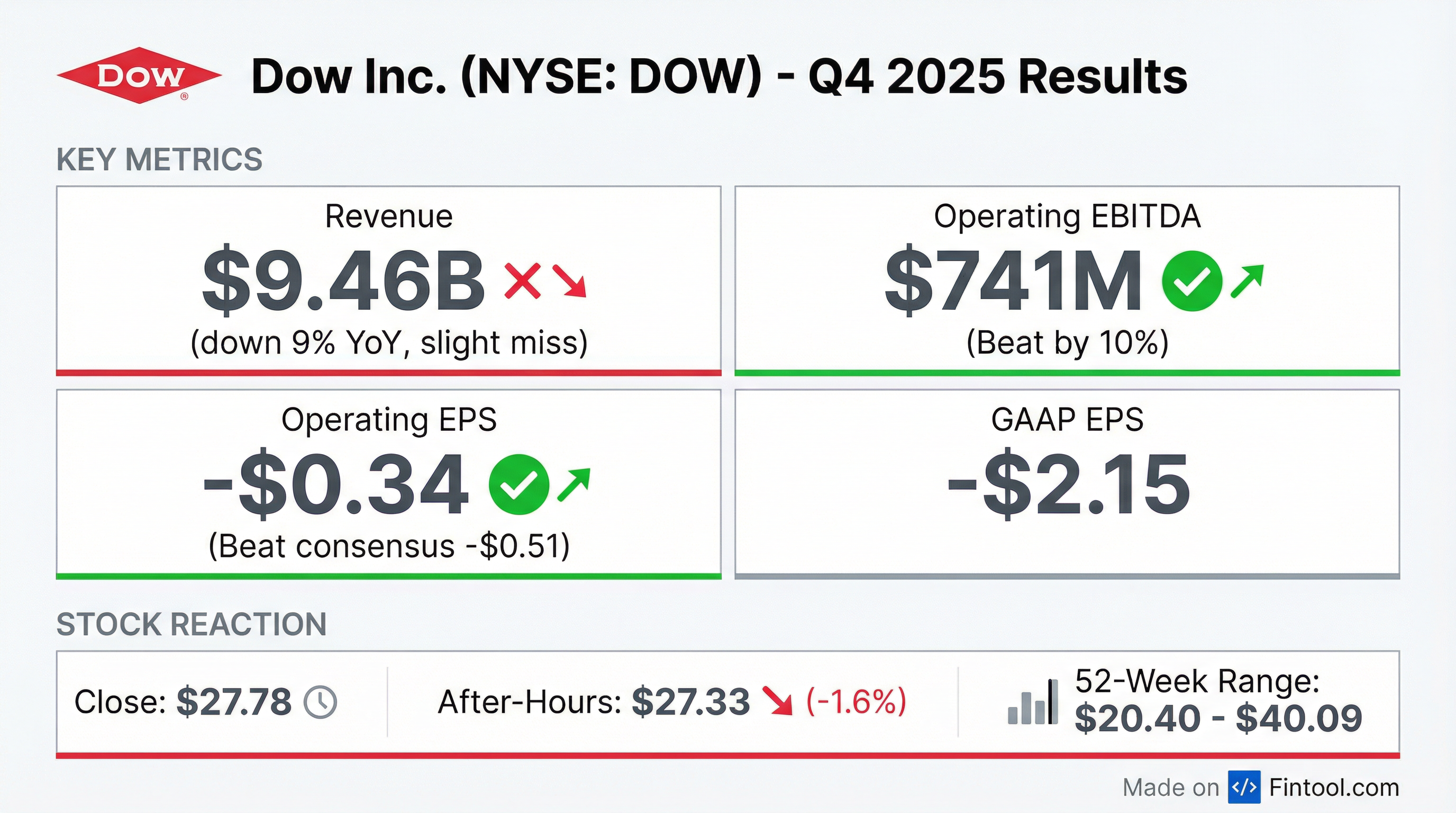The image size is (1456, 813).
Task: Click the Operating EPS card title
Action: point(389,420)
